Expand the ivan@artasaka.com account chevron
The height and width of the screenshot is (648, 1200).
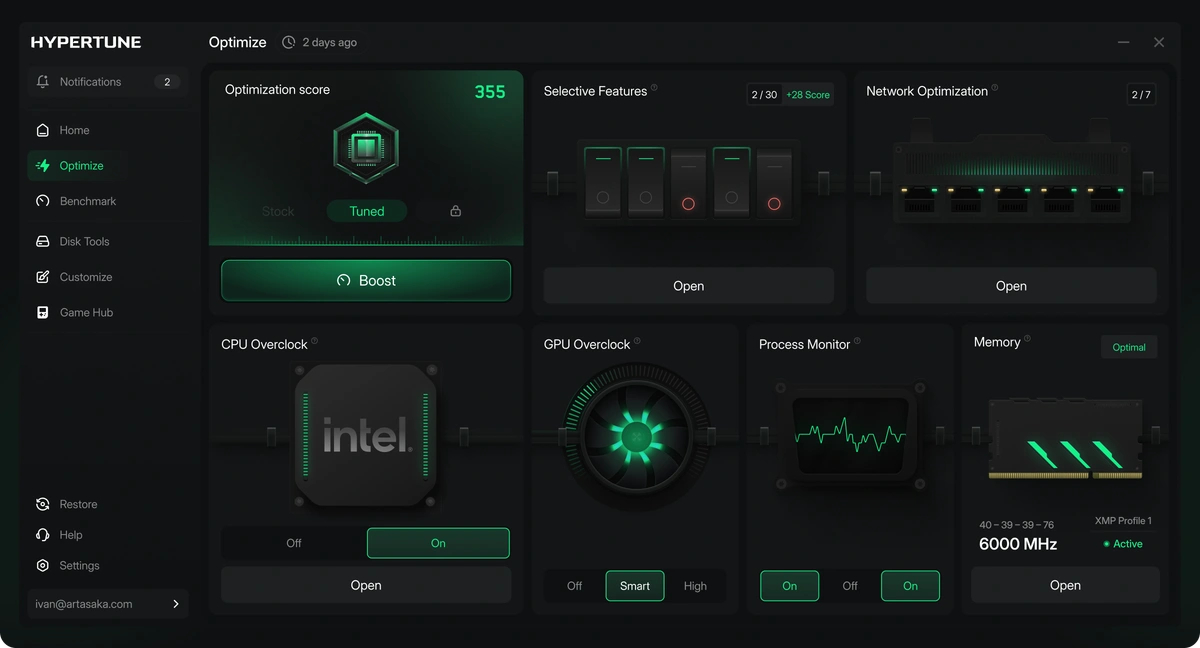tap(176, 604)
